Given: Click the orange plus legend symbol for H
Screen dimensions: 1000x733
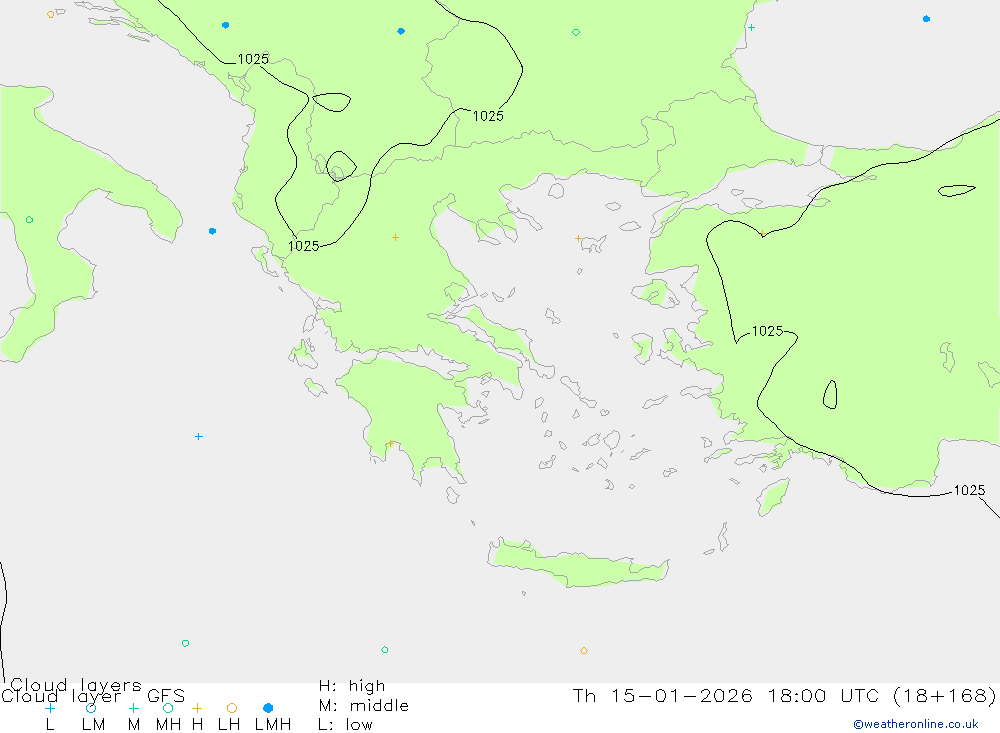Looking at the screenshot, I should 197,708.
